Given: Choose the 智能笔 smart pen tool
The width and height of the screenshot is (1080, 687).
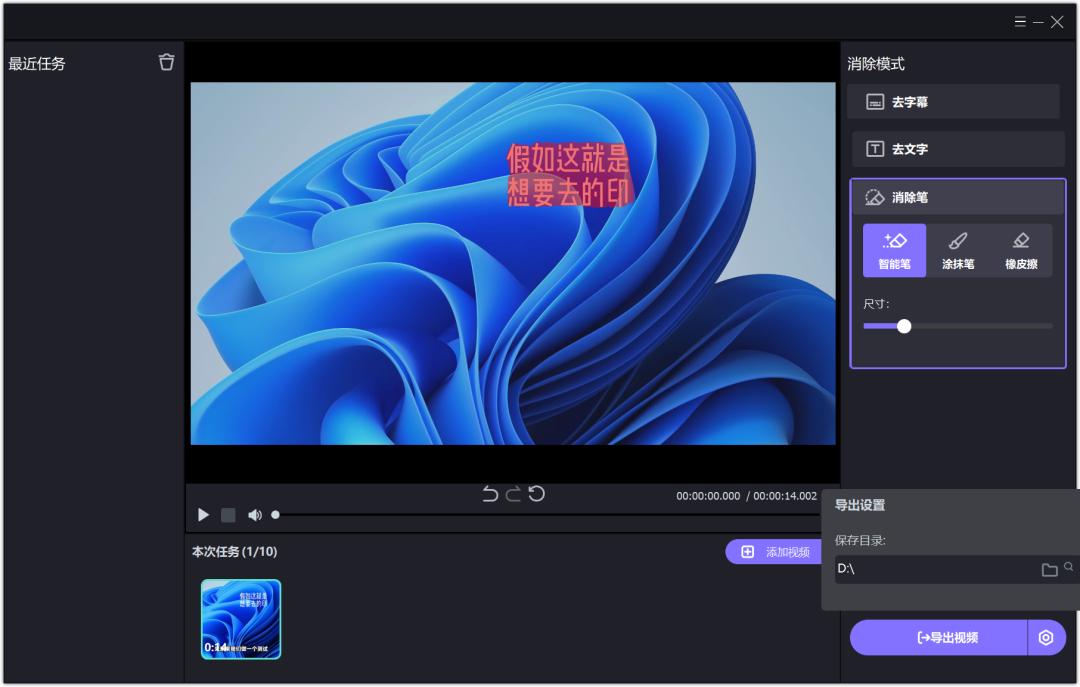Looking at the screenshot, I should [x=894, y=251].
